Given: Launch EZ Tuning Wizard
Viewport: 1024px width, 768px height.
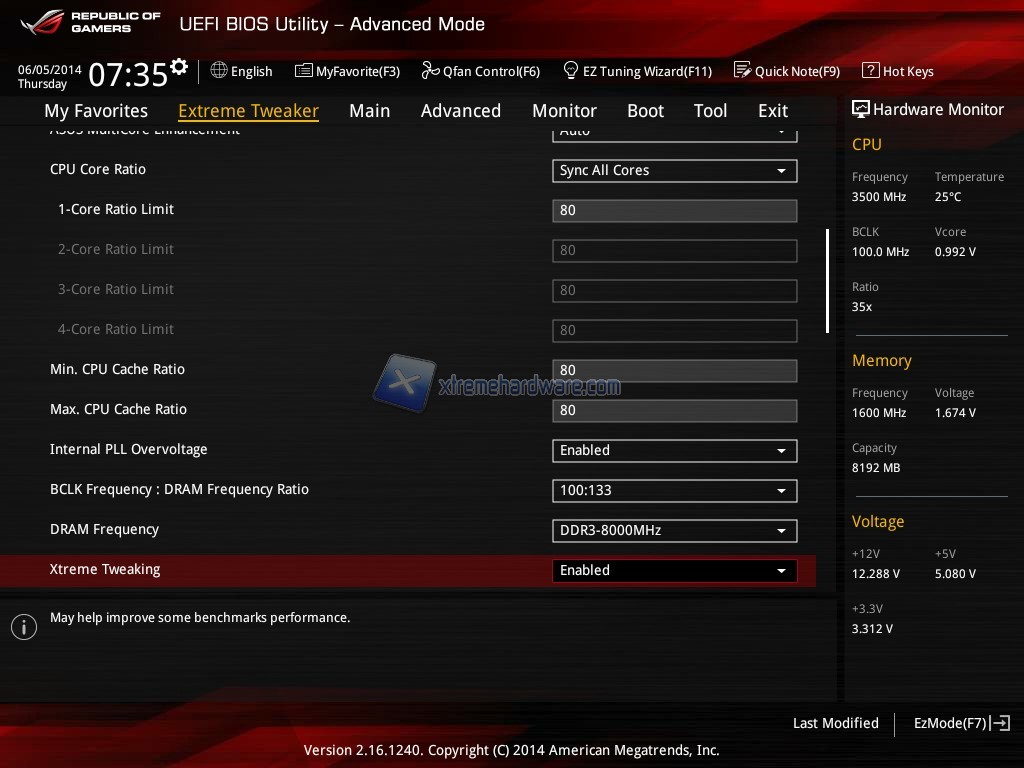Looking at the screenshot, I should point(637,71).
